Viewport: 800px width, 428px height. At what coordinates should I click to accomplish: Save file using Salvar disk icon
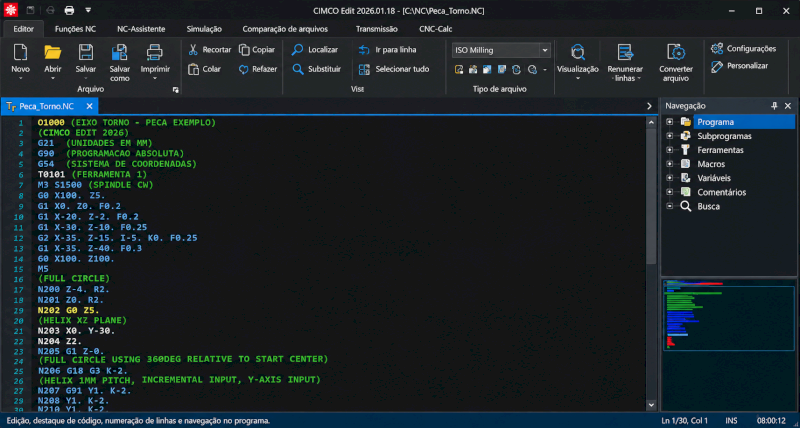[x=86, y=52]
